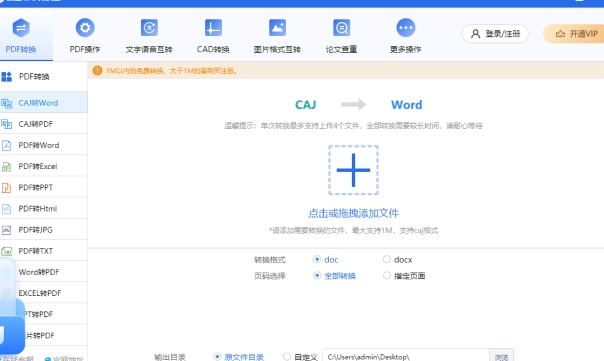Select 原文件目录 output directory option
Viewport: 604px width, 361px height.
(x=217, y=357)
